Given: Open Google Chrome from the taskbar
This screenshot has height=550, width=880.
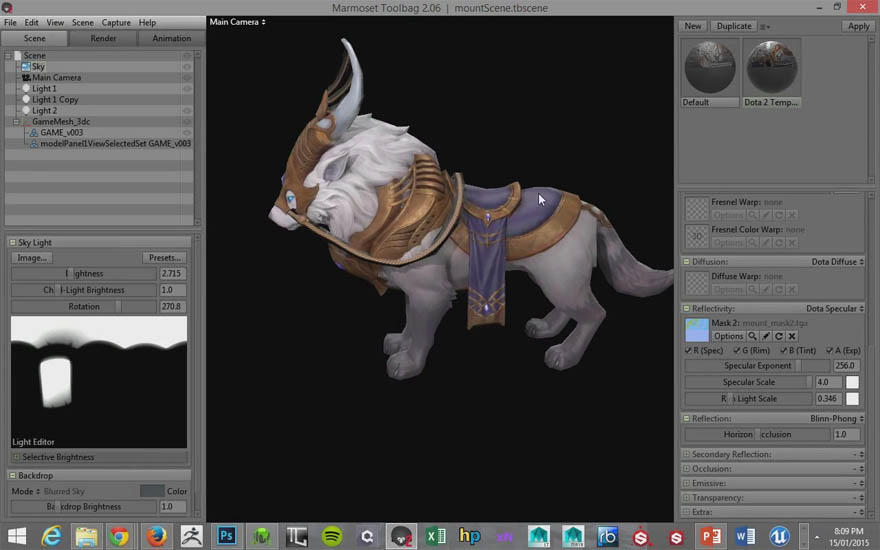Looking at the screenshot, I should [x=119, y=536].
